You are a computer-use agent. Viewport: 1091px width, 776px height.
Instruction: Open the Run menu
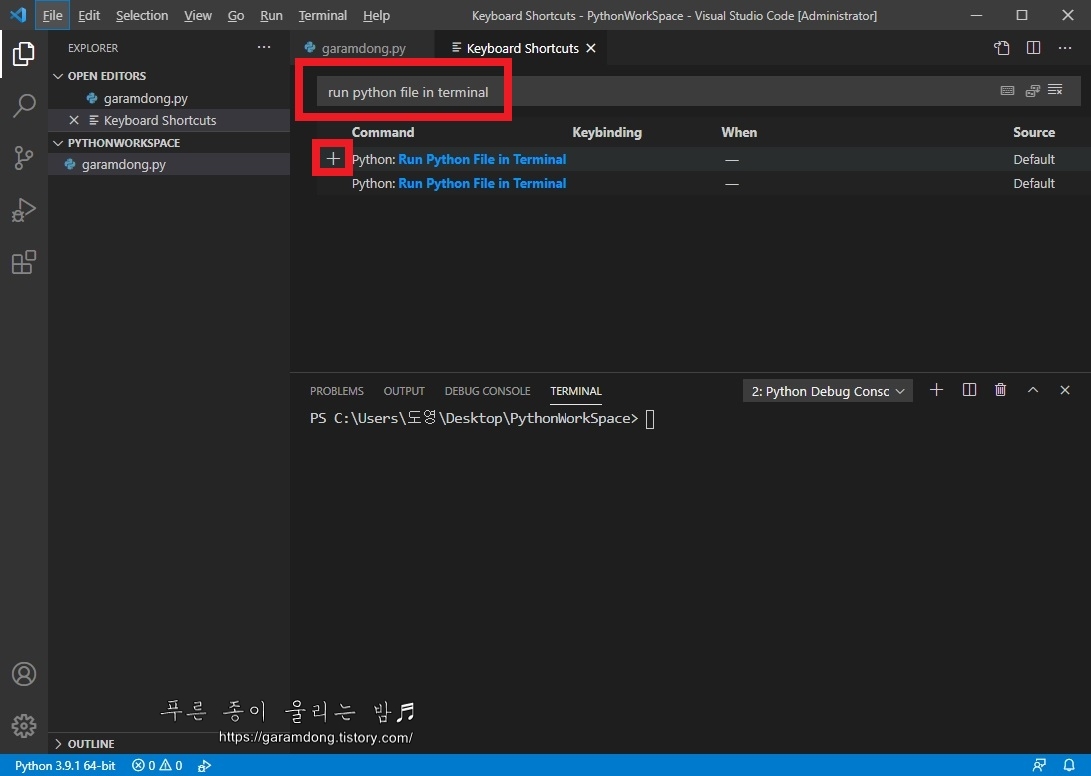click(271, 15)
